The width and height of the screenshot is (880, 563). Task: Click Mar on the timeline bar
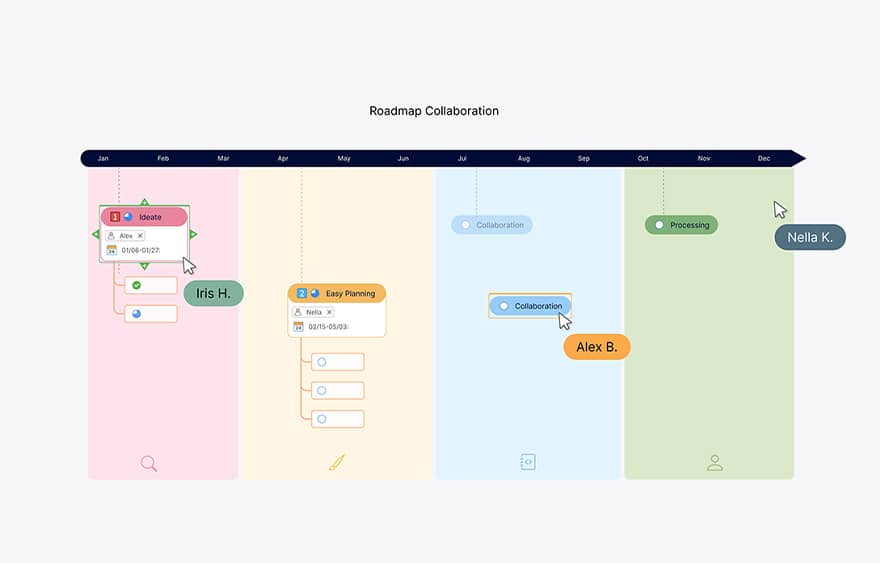pos(223,158)
